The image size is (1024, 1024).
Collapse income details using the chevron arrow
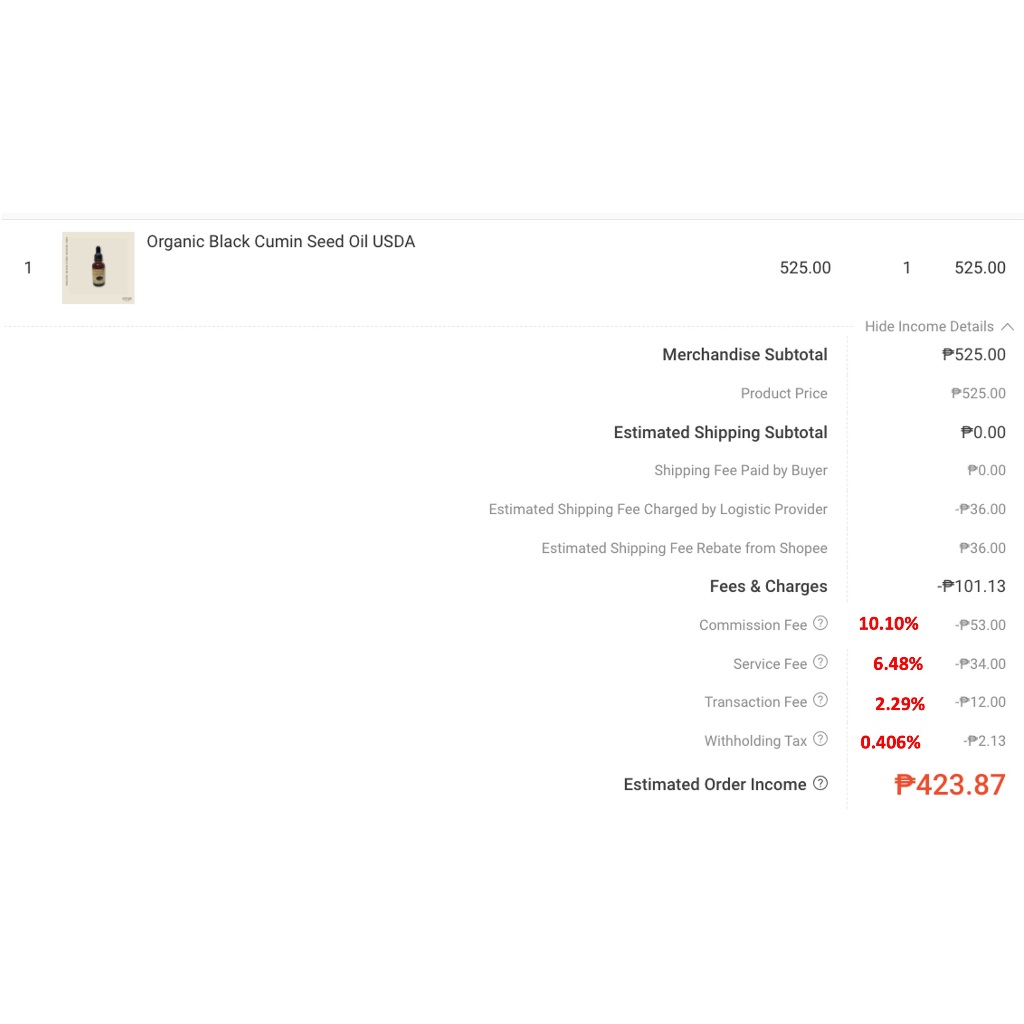tap(1007, 326)
